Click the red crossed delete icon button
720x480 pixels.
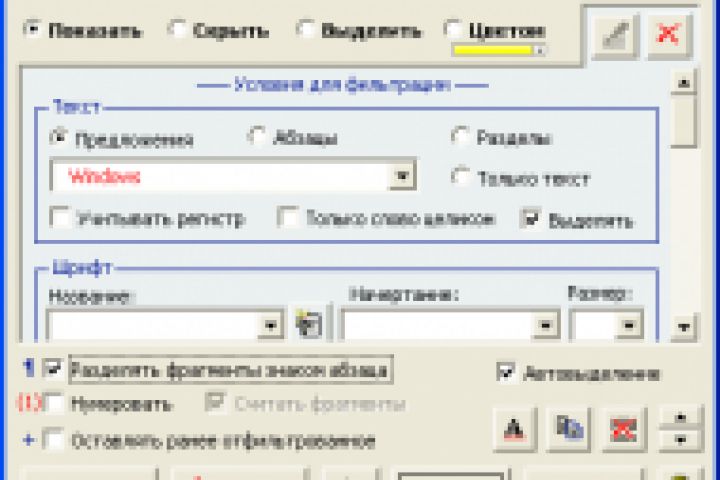click(624, 429)
